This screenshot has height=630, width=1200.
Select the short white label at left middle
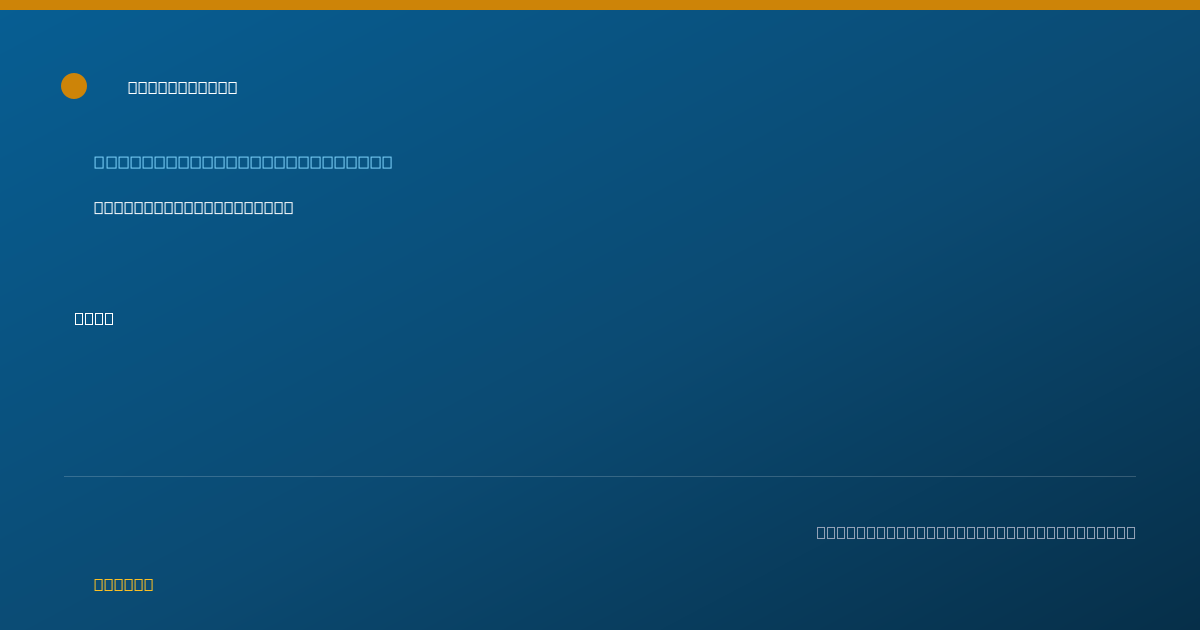point(94,319)
